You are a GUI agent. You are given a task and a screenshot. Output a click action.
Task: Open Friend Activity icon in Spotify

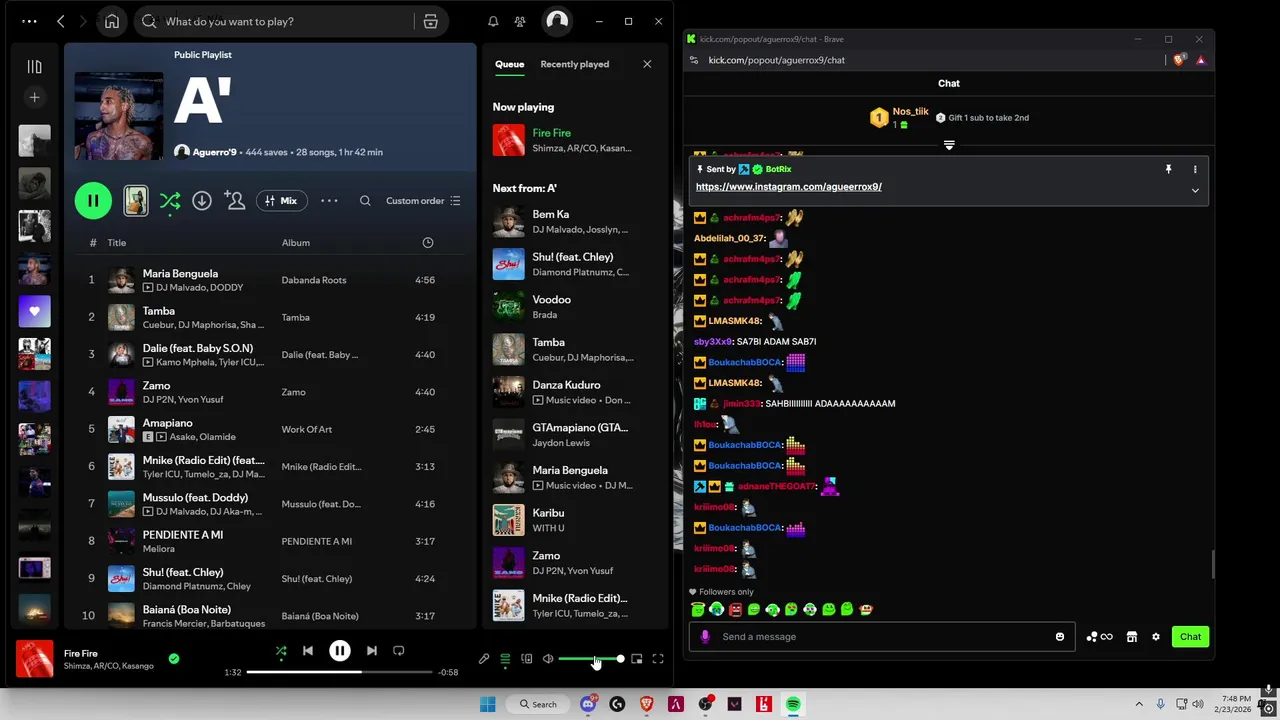pos(520,21)
